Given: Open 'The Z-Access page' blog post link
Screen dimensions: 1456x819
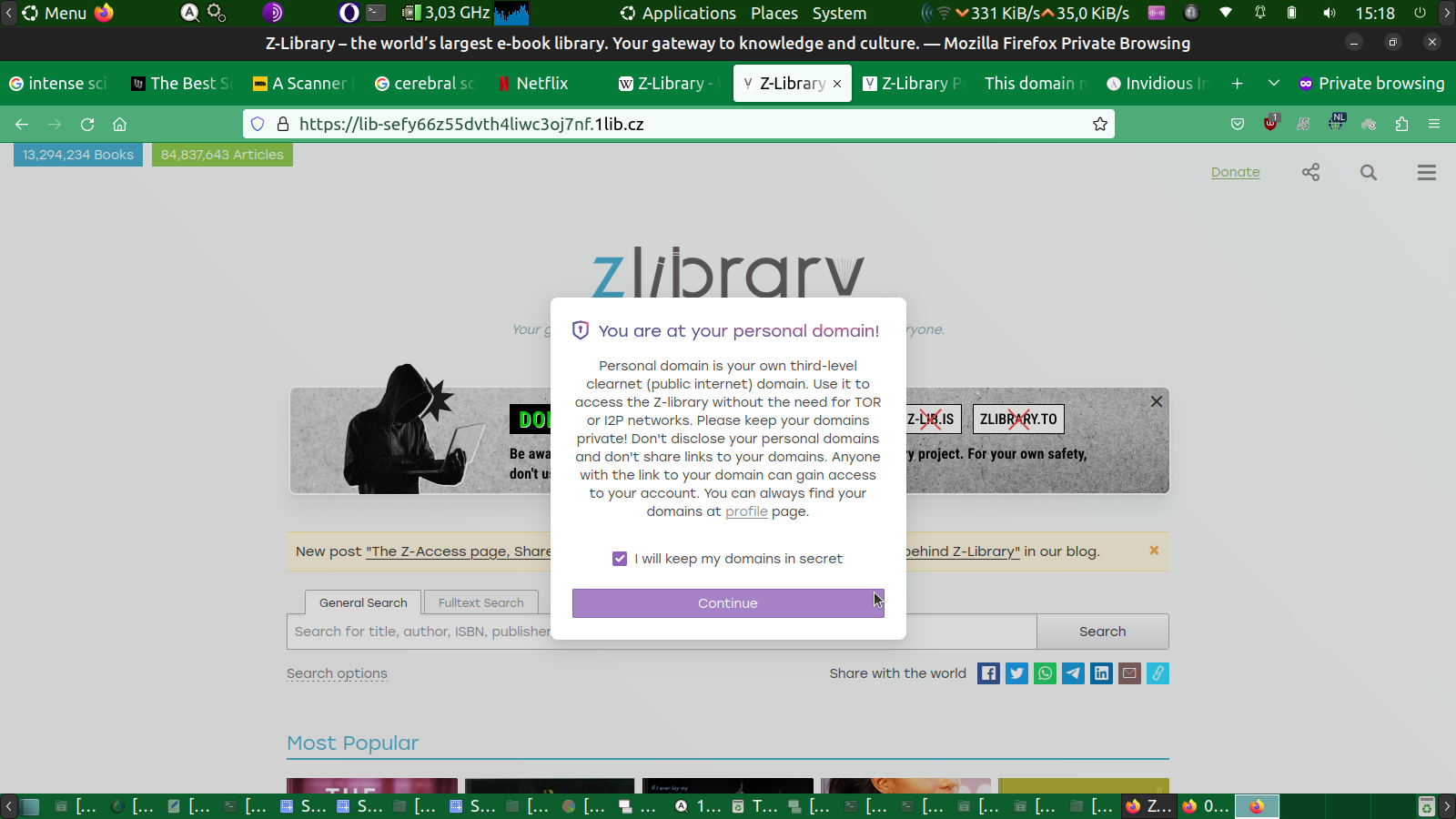Looking at the screenshot, I should 459,551.
